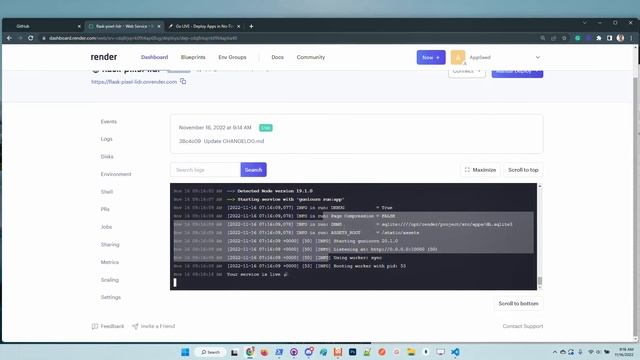
Task: Close the flask-pixel-lidr Web Service tab
Action: pos(159,26)
